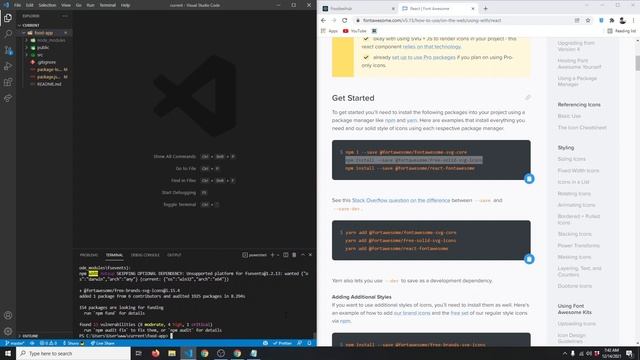Switch to the DEBUG CONSOLE panel tab

[145, 255]
